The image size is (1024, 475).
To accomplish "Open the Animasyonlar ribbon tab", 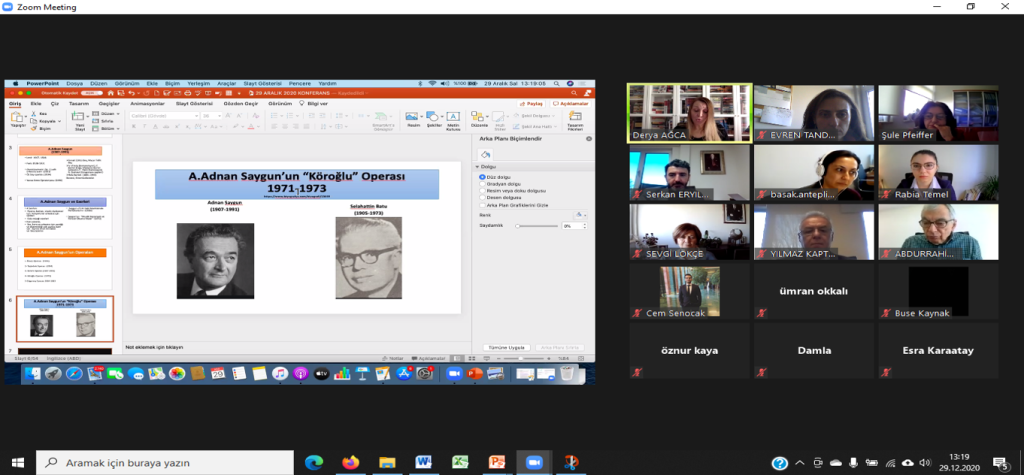I will pos(147,103).
